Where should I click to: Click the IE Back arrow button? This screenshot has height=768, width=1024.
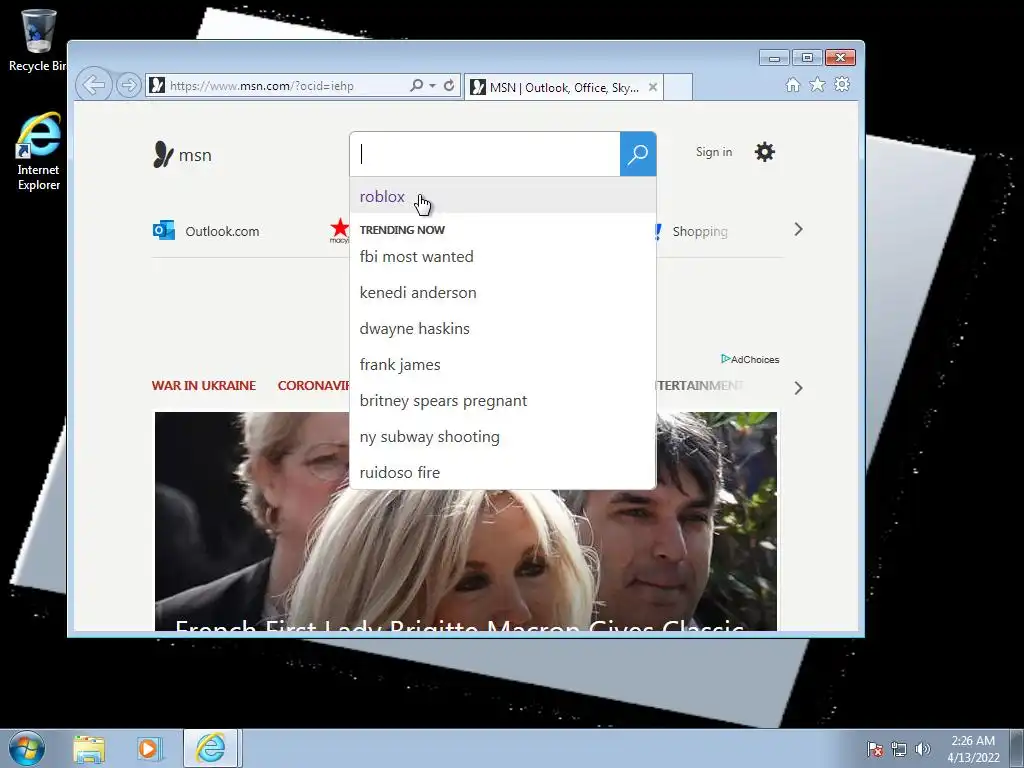click(94, 85)
